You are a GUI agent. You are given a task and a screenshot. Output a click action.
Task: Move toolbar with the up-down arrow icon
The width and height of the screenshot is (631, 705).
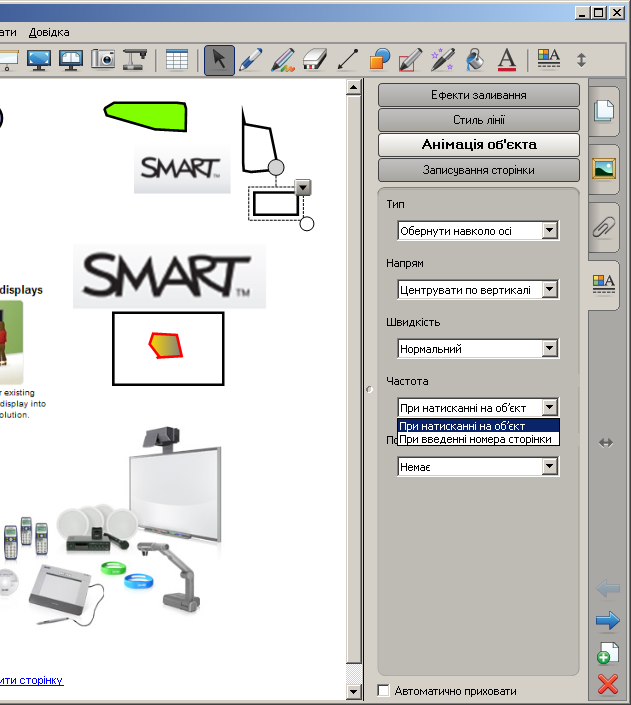(582, 60)
